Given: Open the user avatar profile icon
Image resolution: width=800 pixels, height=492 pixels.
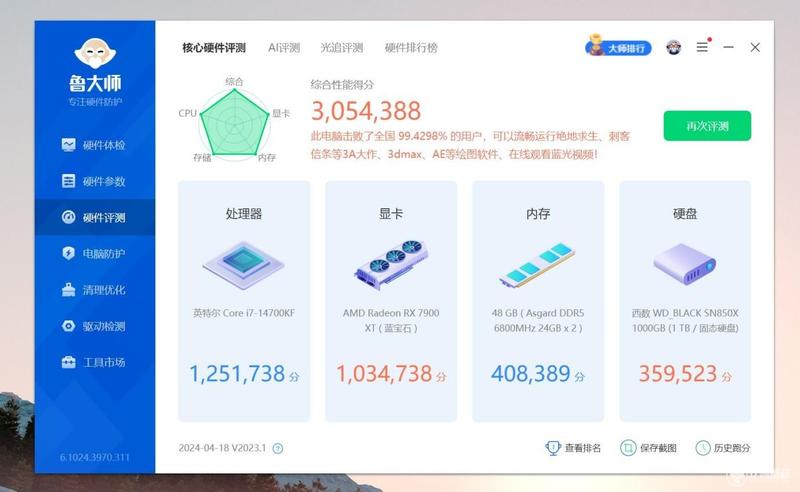Looking at the screenshot, I should point(673,47).
